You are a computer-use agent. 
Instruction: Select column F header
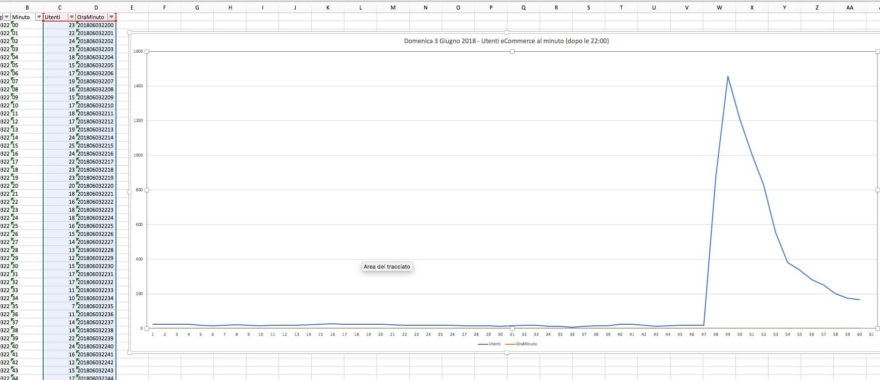[x=164, y=7]
